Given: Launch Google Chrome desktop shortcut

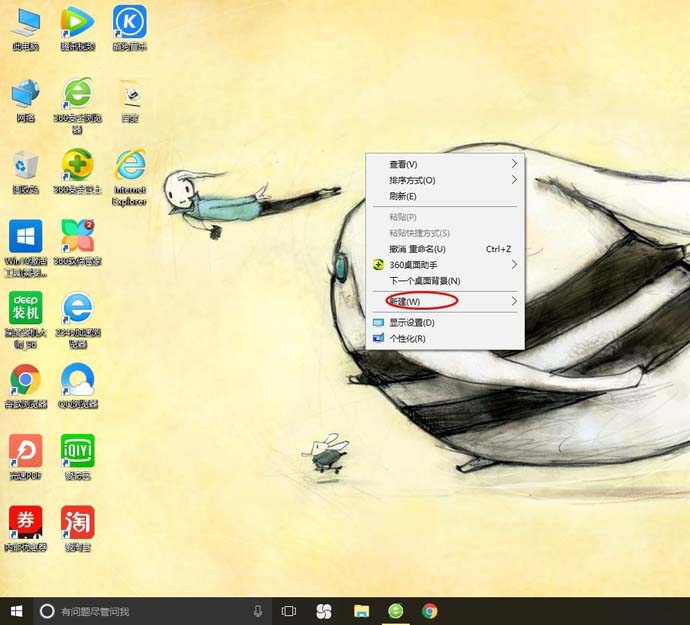Looking at the screenshot, I should click(26, 386).
